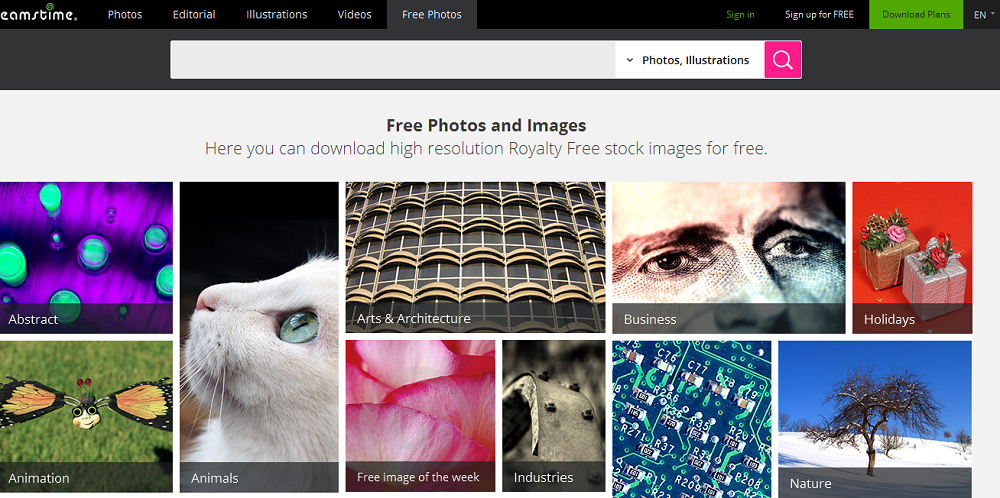Switch to the Editorial tab
1000x498 pixels.
click(x=193, y=15)
